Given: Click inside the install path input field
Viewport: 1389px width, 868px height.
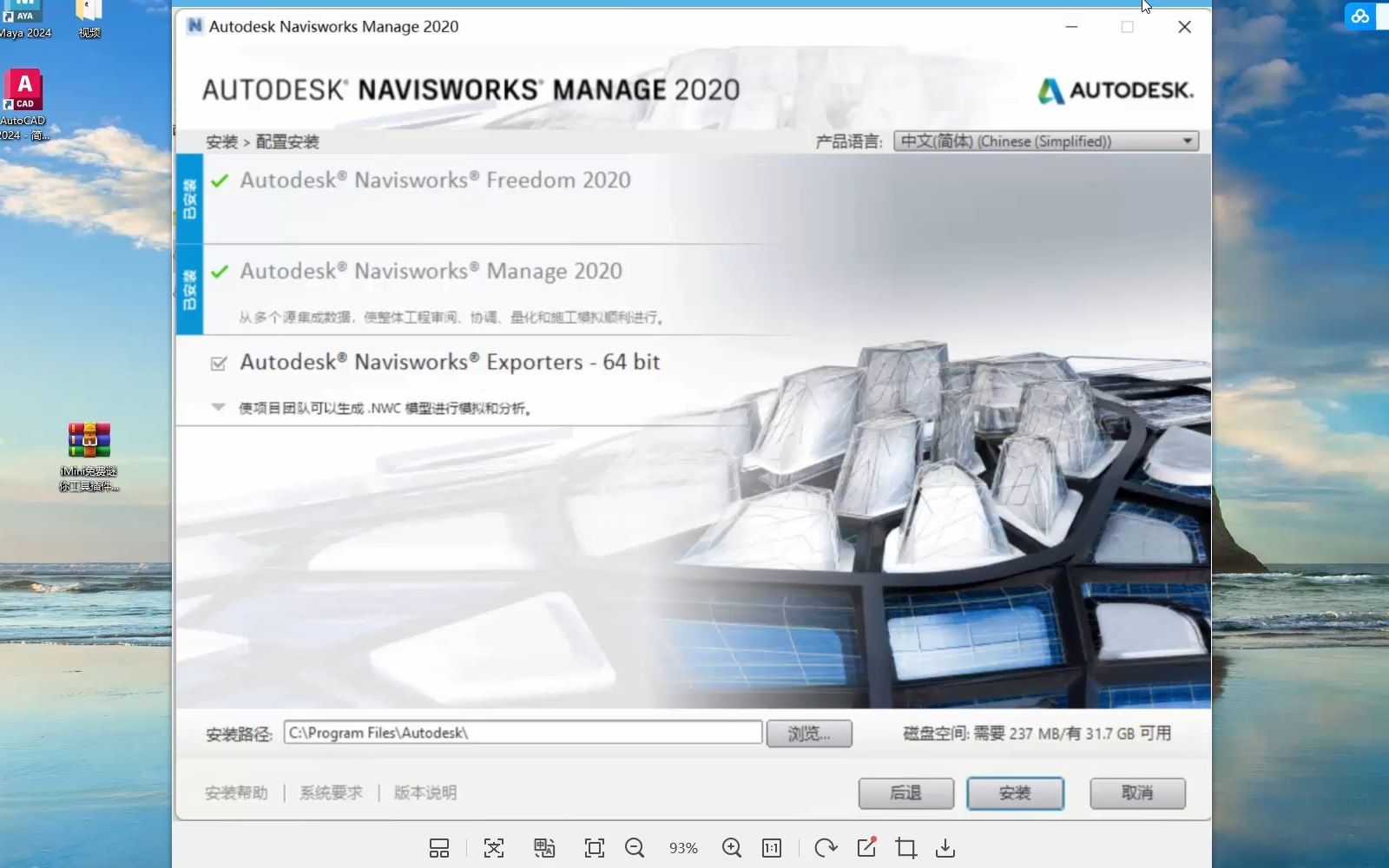Looking at the screenshot, I should coord(521,733).
